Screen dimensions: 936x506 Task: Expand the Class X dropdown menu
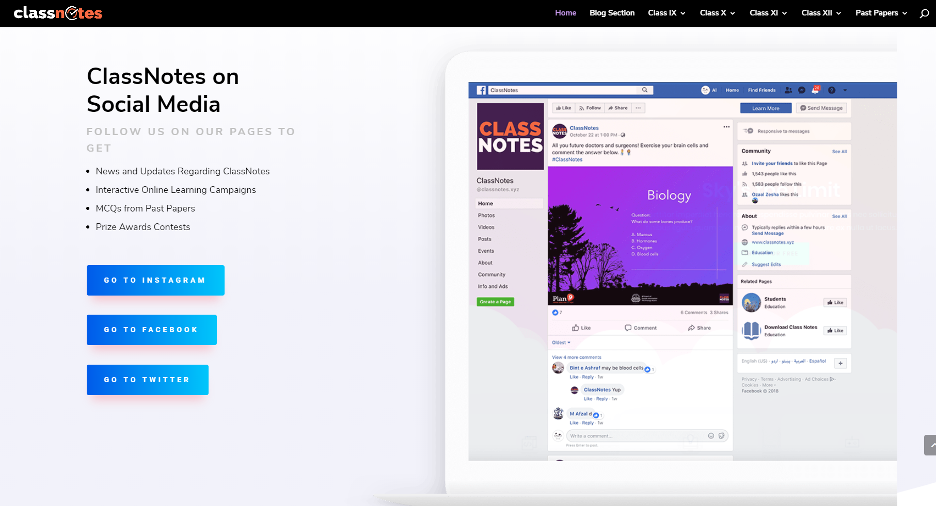click(x=717, y=13)
